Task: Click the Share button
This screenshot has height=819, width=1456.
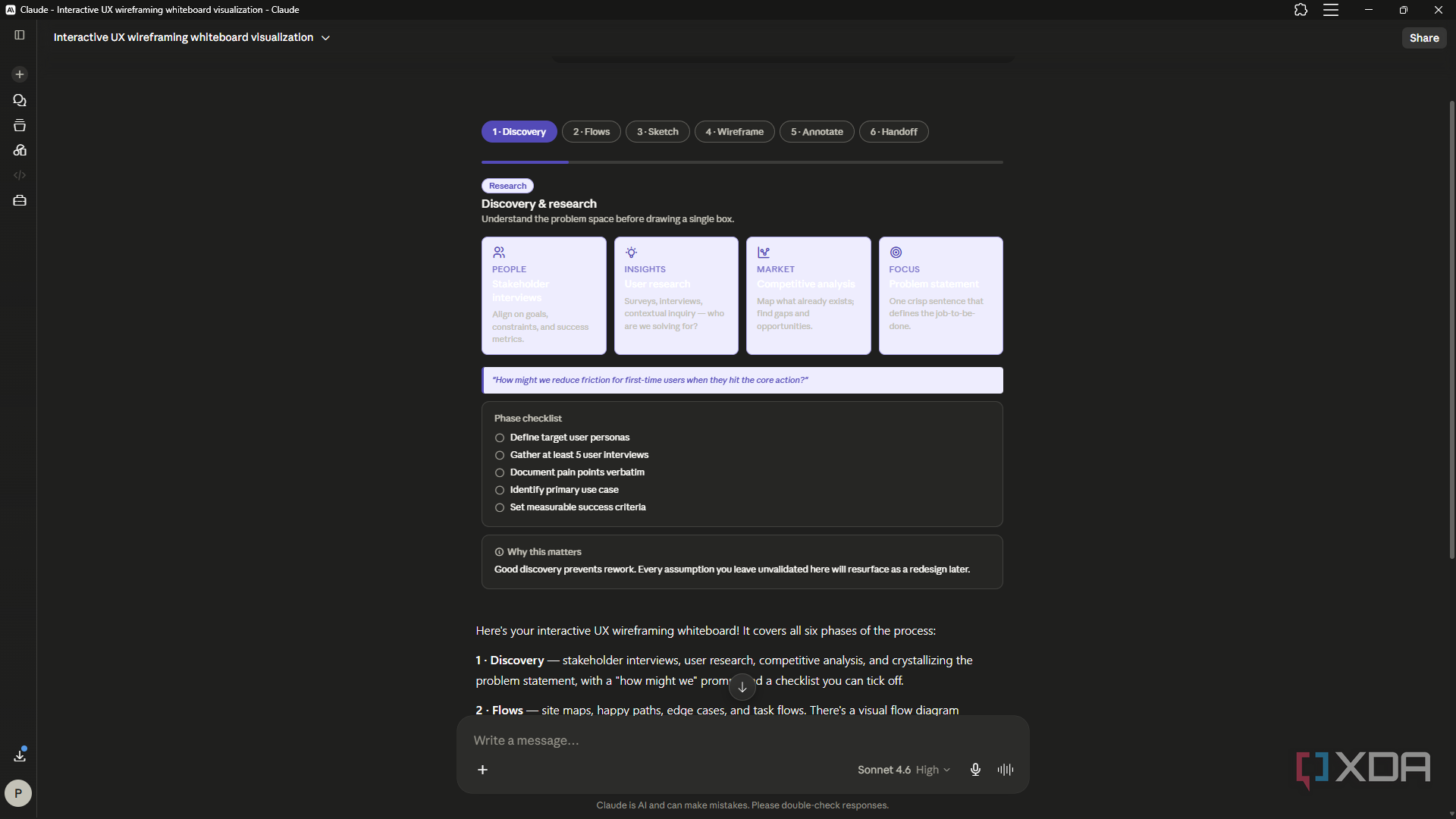Action: (x=1424, y=38)
